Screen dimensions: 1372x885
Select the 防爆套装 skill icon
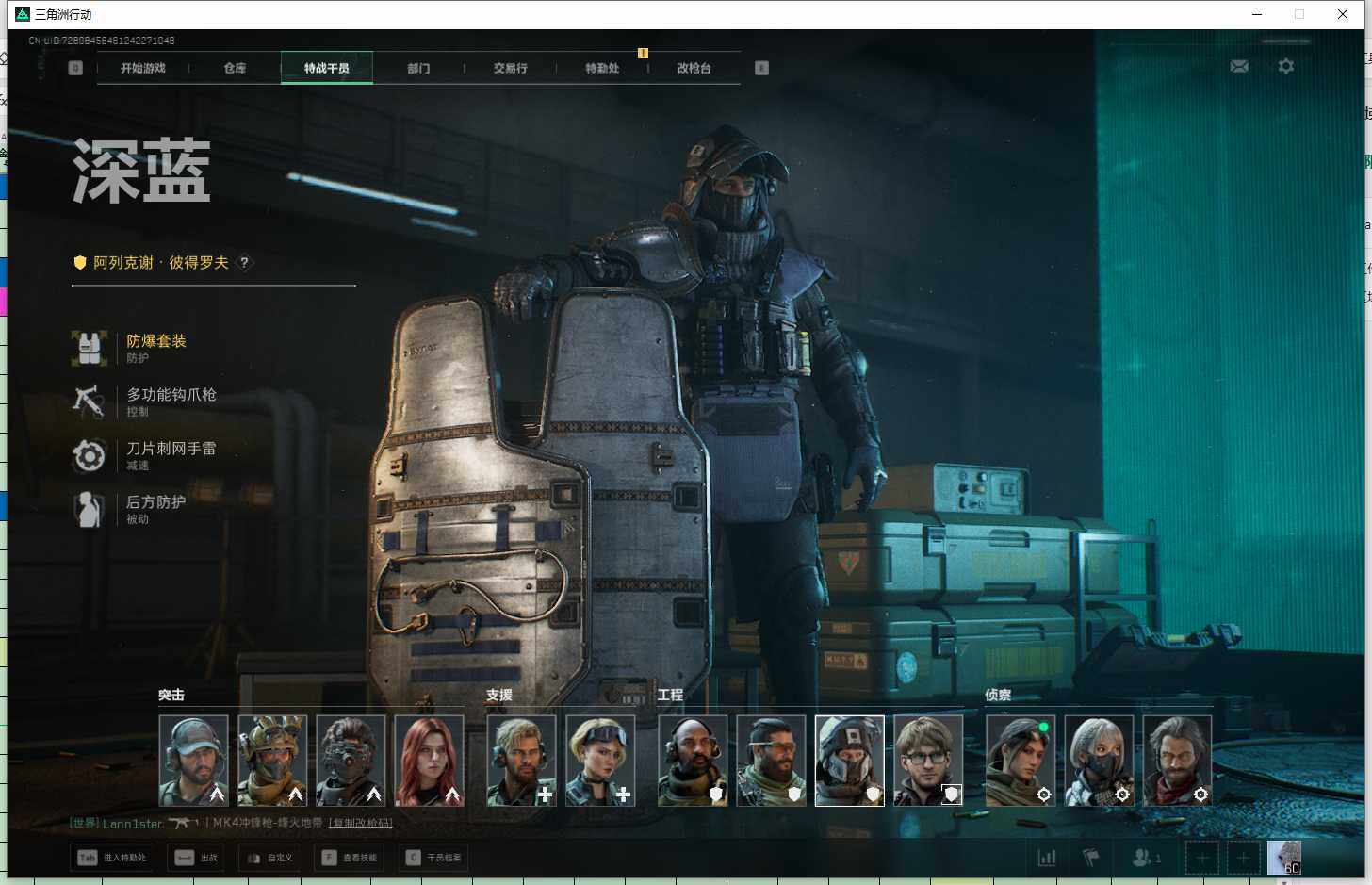90,348
